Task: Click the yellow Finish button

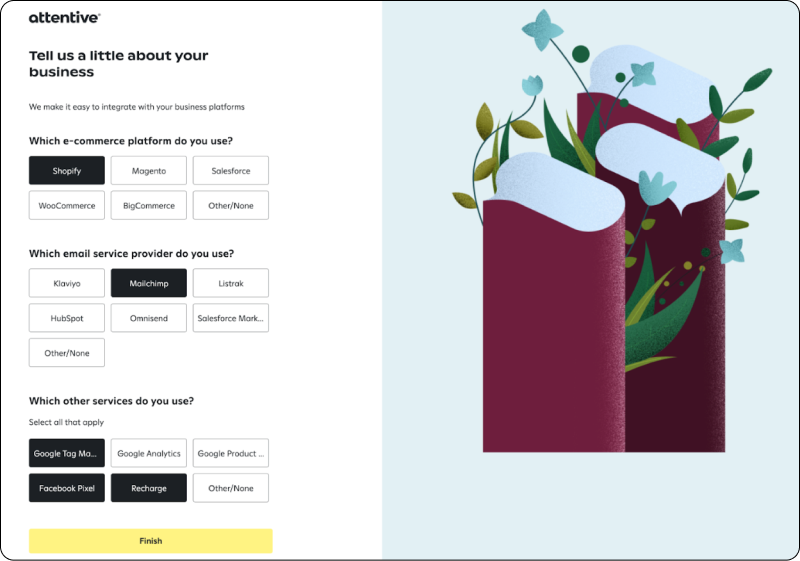Action: pyautogui.click(x=151, y=541)
